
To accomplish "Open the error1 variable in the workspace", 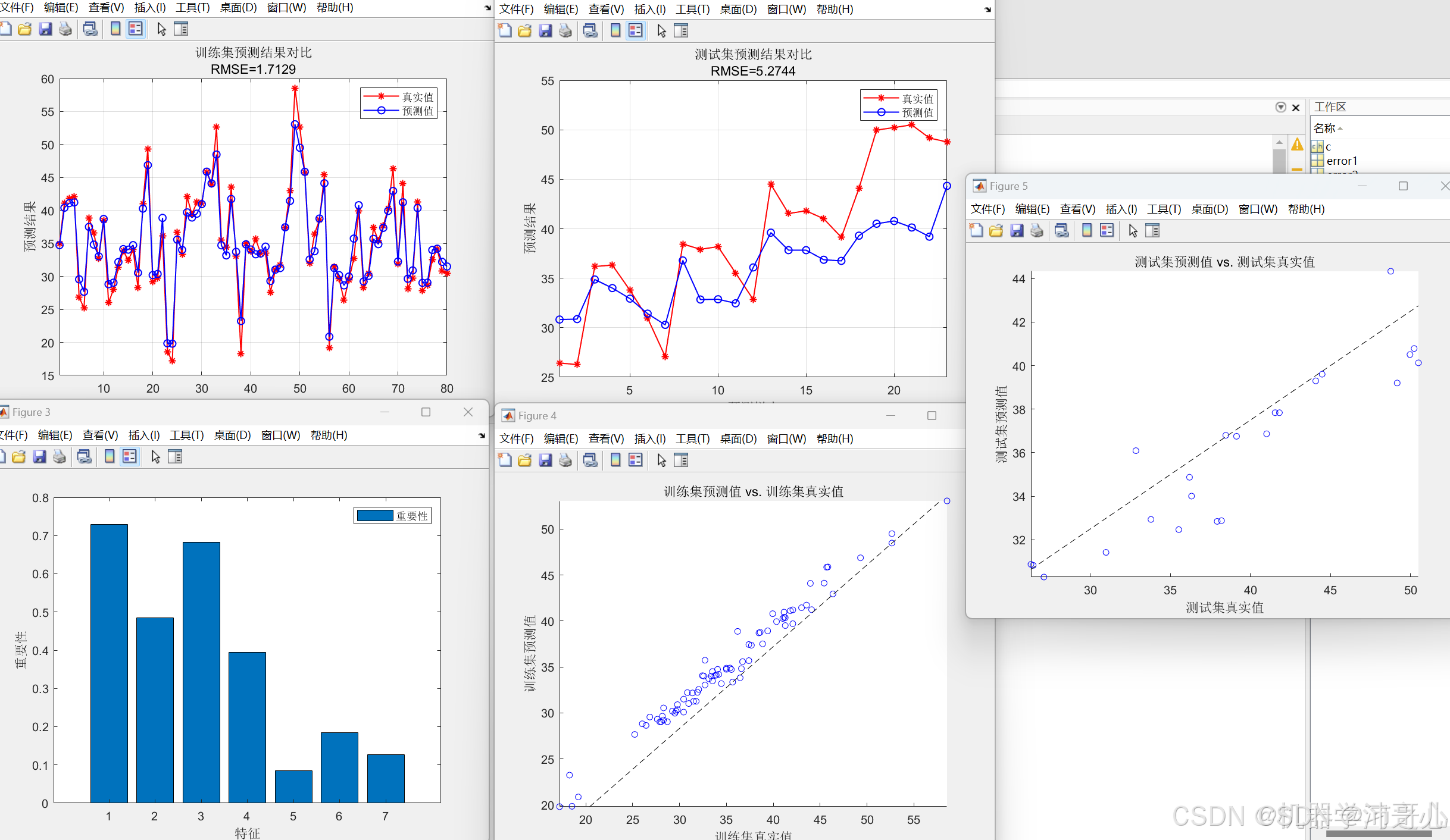I will pos(1341,161).
